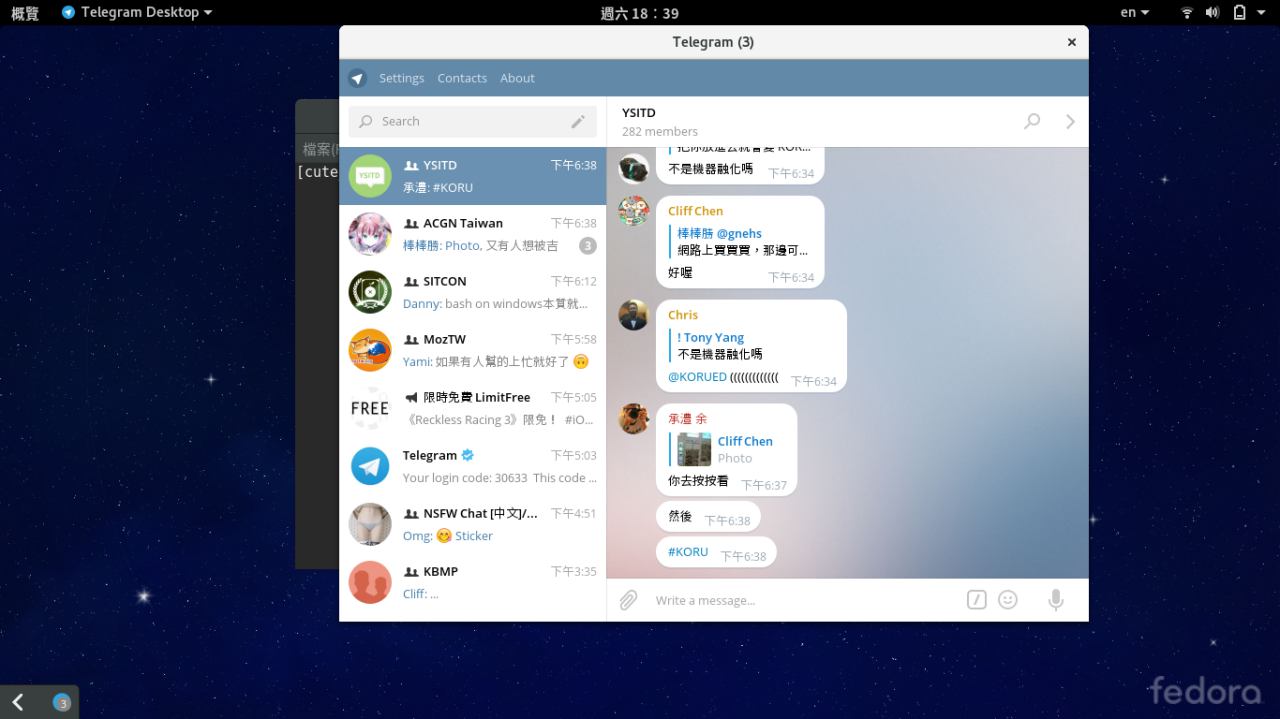Click the Telegram paper plane logo

click(357, 78)
